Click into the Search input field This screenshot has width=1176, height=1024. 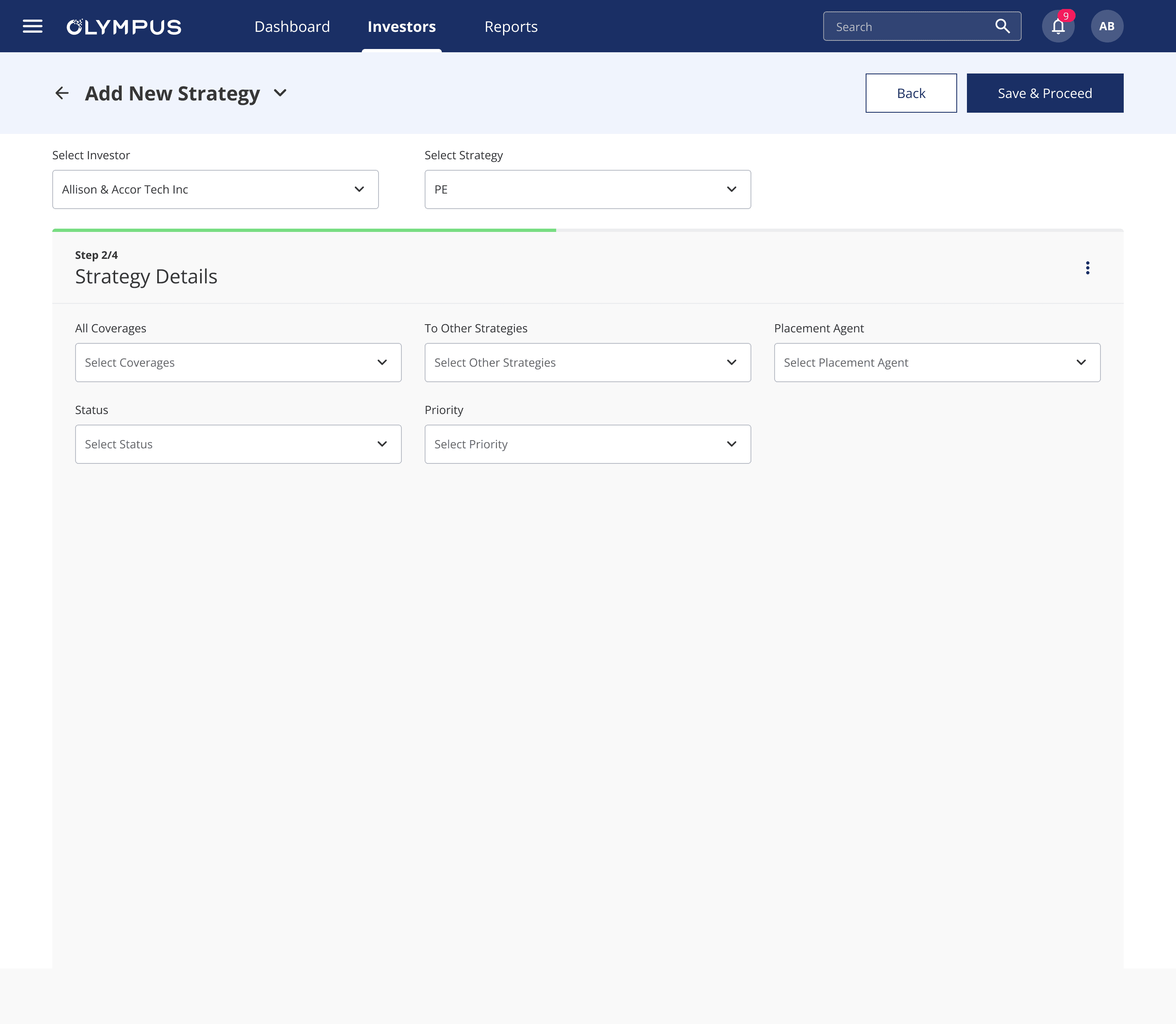(x=909, y=27)
